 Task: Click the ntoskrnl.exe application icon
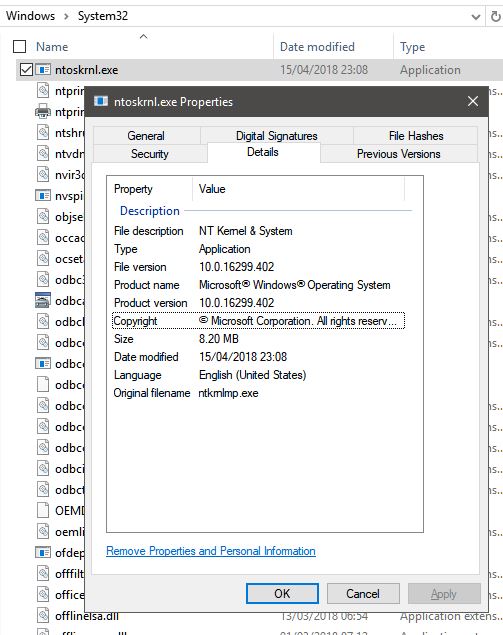43,70
